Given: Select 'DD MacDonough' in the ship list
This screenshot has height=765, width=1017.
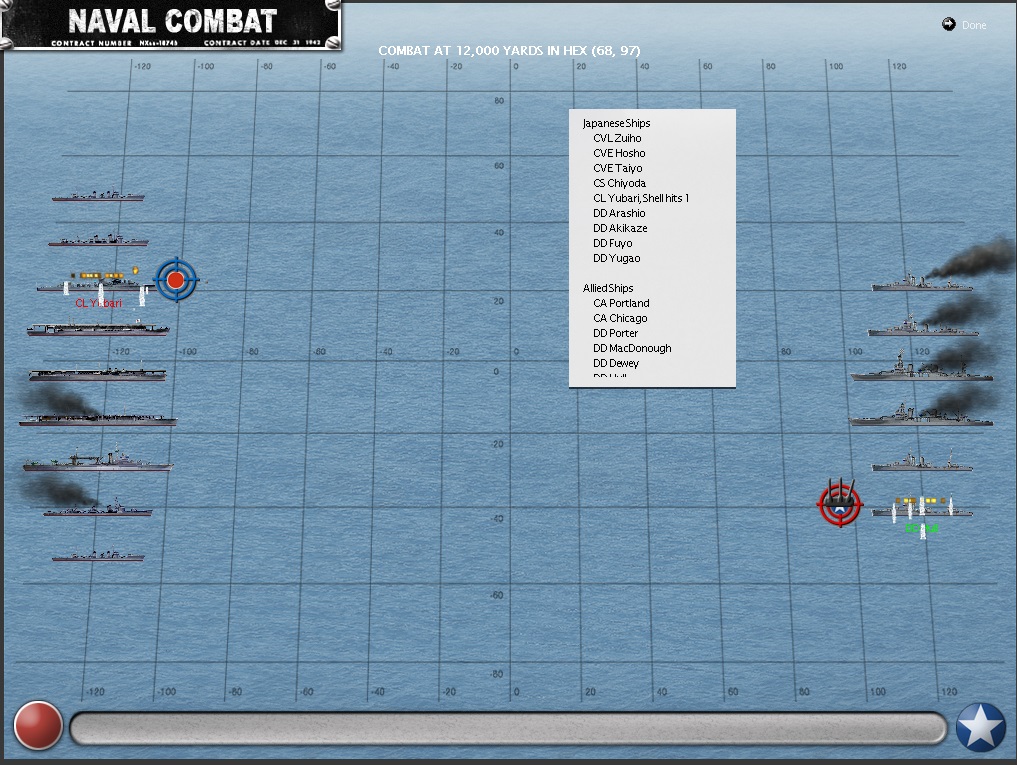Looking at the screenshot, I should pyautogui.click(x=632, y=348).
